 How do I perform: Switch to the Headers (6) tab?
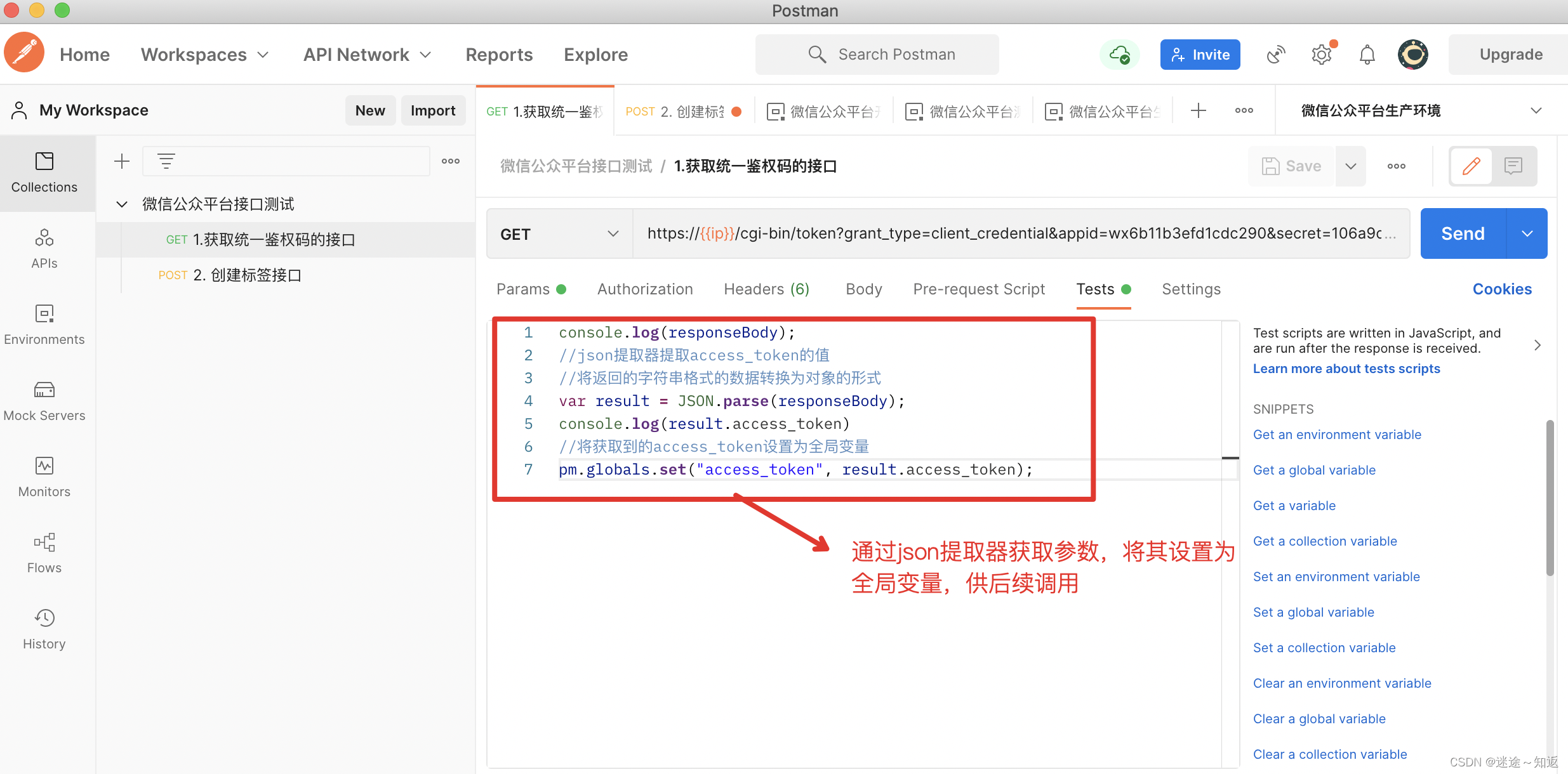(766, 289)
